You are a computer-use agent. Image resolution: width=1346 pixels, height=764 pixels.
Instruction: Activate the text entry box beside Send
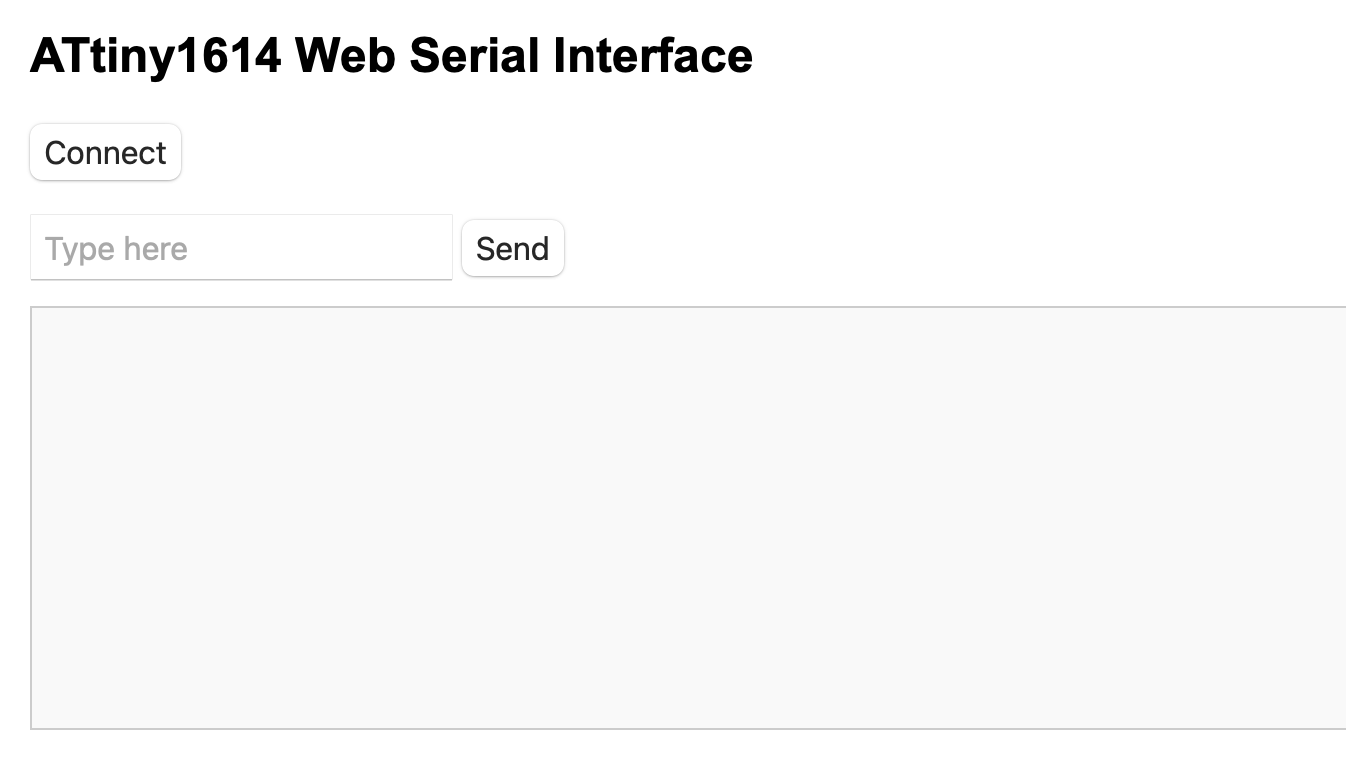click(x=241, y=248)
